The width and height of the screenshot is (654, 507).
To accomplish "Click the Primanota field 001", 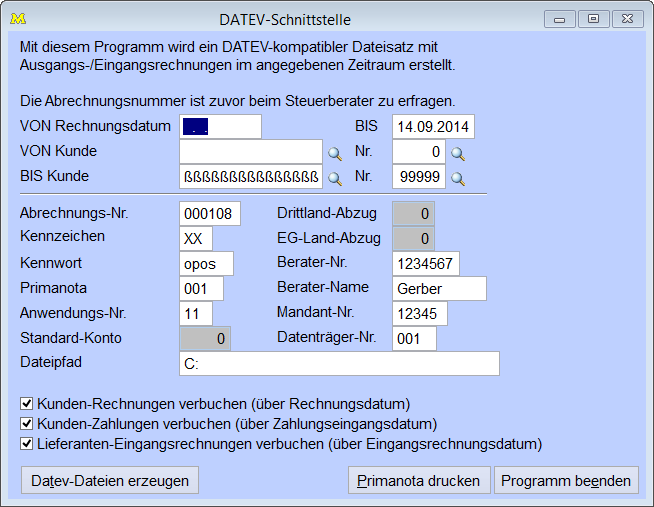I will (201, 289).
